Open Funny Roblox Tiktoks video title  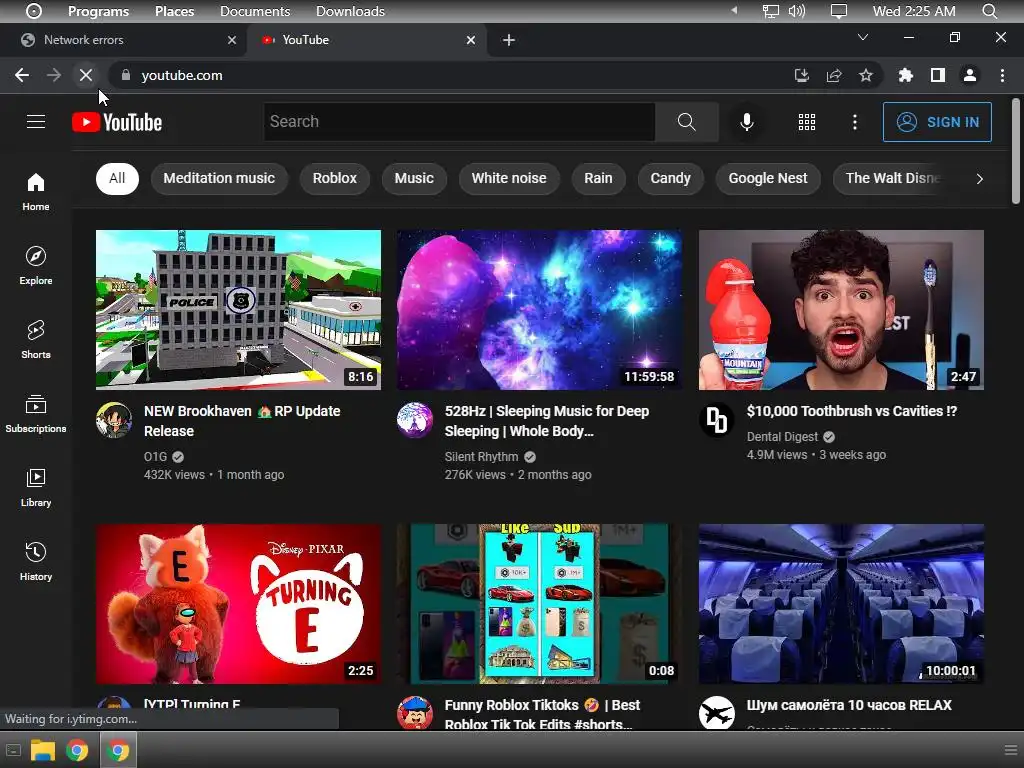pyautogui.click(x=542, y=714)
